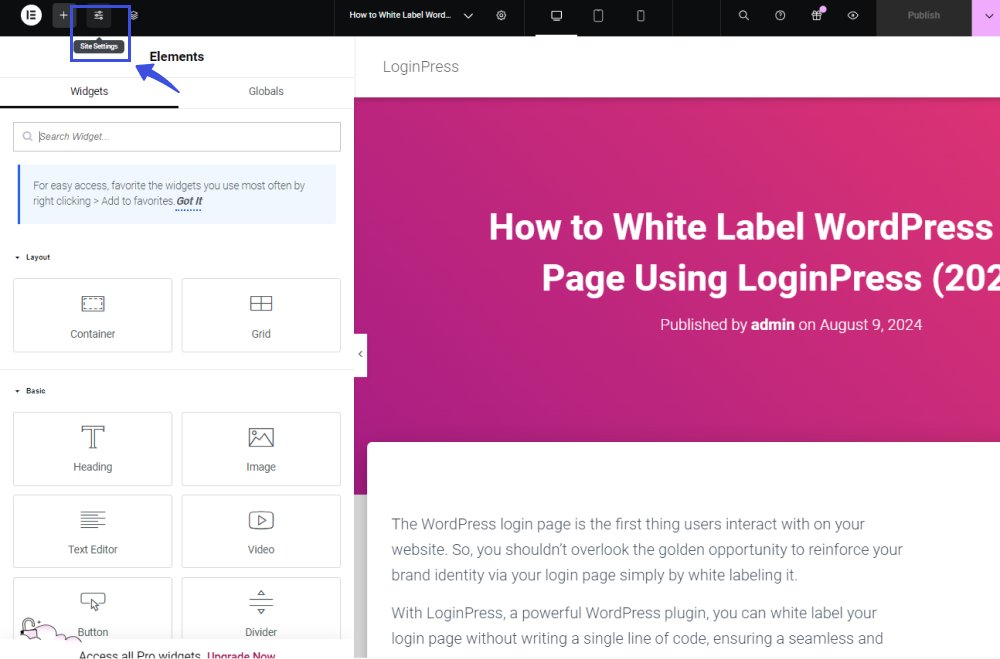The image size is (1000, 659).
Task: Select the Container widget
Action: pos(92,315)
